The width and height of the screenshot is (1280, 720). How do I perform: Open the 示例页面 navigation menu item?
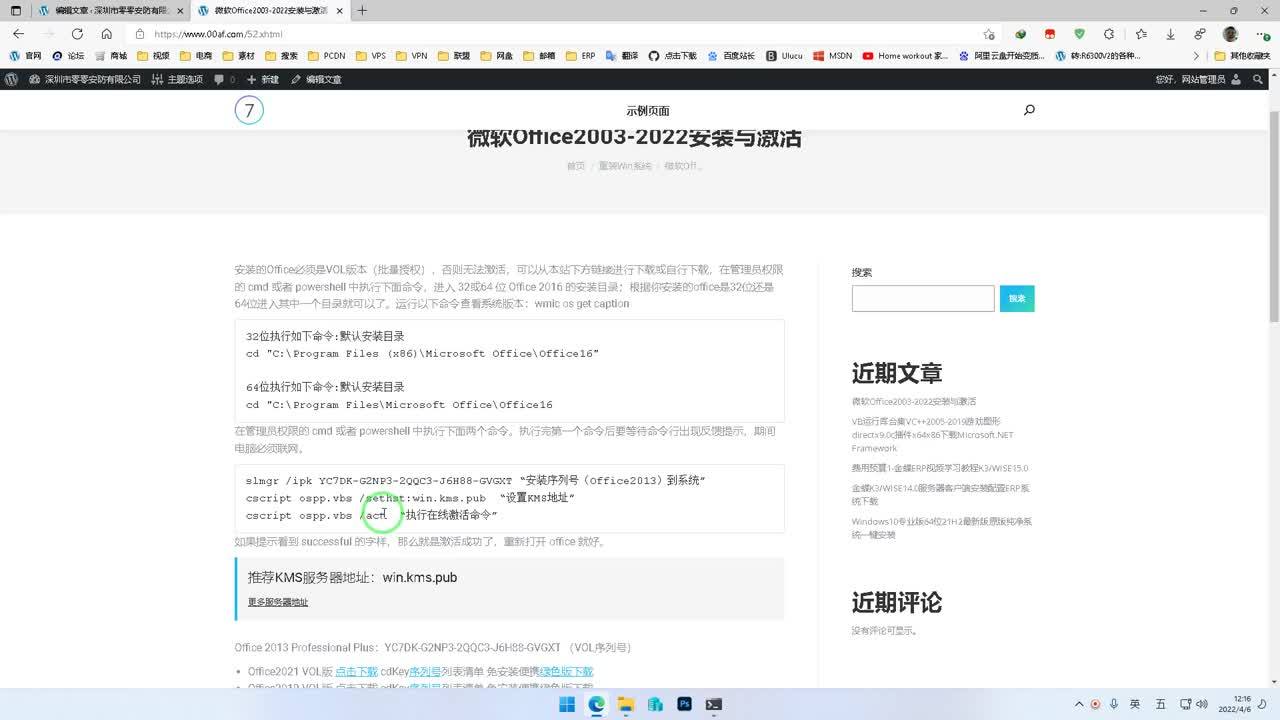click(x=647, y=111)
